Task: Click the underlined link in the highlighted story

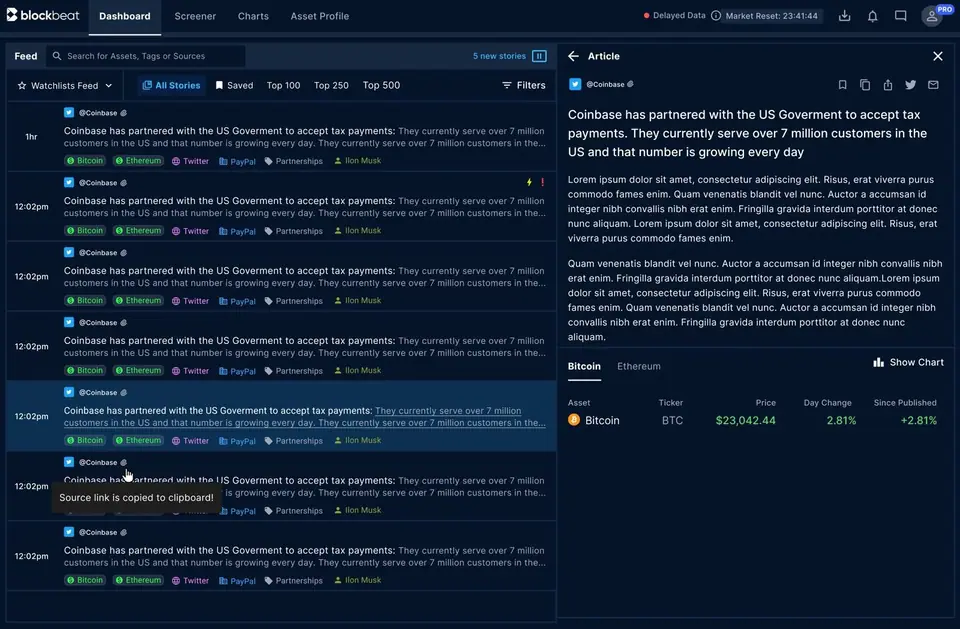Action: point(304,416)
